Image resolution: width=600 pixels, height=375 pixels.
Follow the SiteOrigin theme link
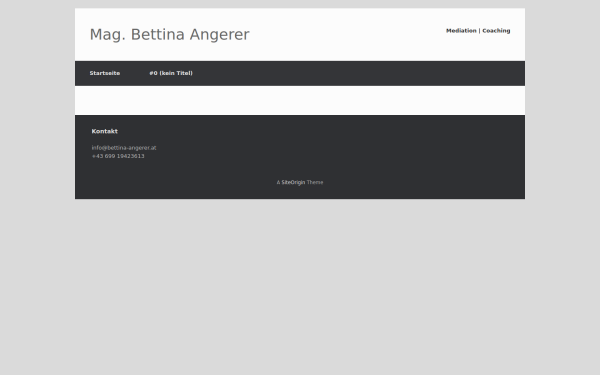coord(293,183)
